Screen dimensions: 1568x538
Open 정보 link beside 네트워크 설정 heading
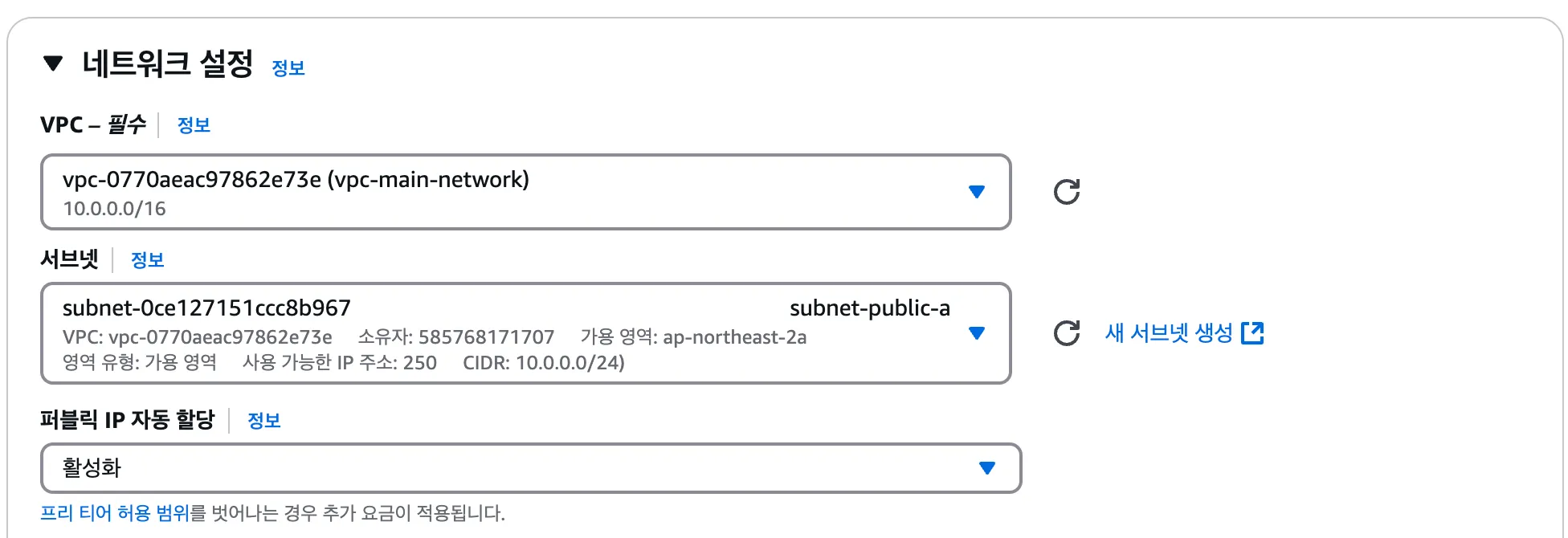tap(288, 68)
